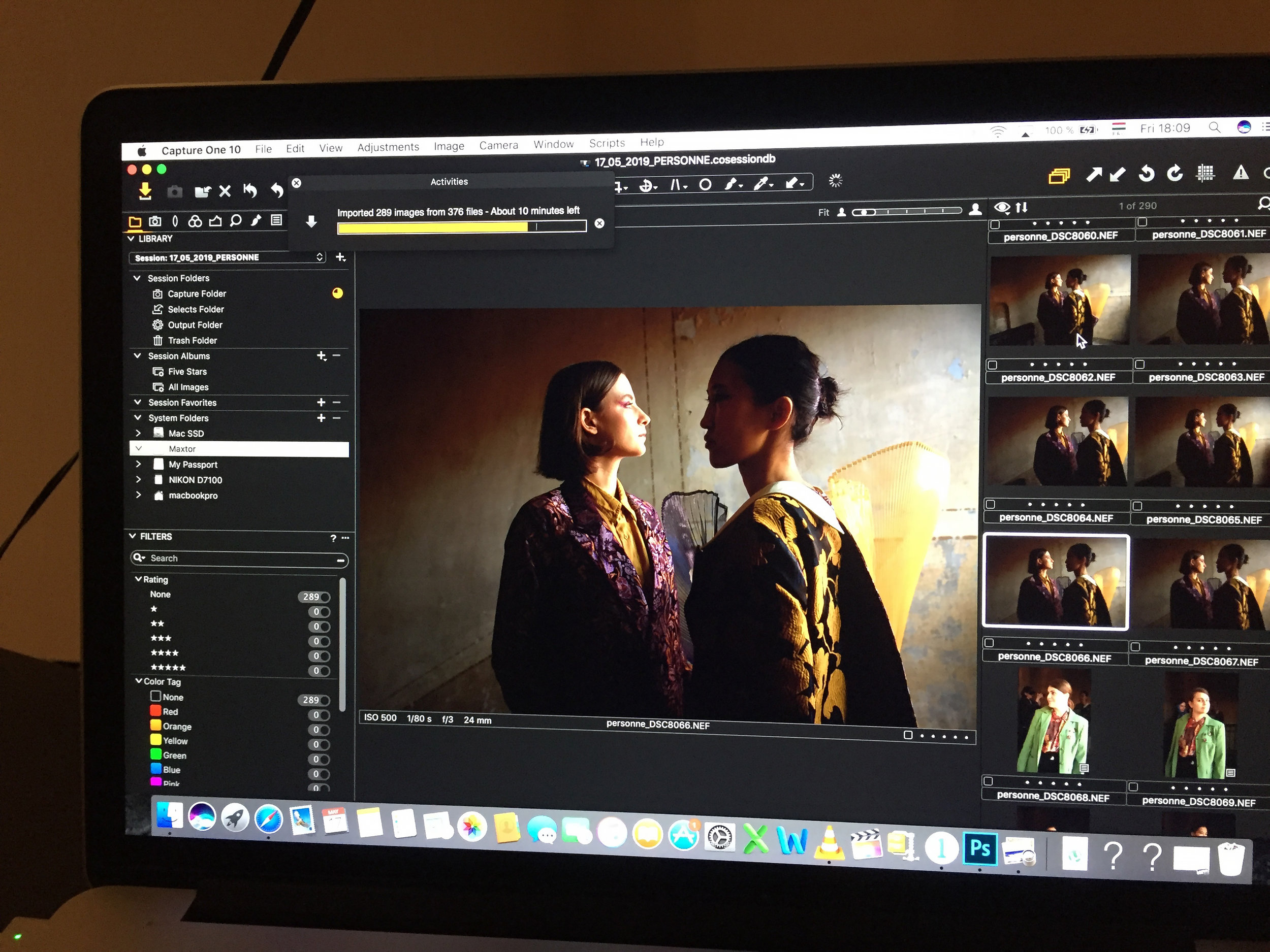Cancel the import with progress bar X

[599, 224]
